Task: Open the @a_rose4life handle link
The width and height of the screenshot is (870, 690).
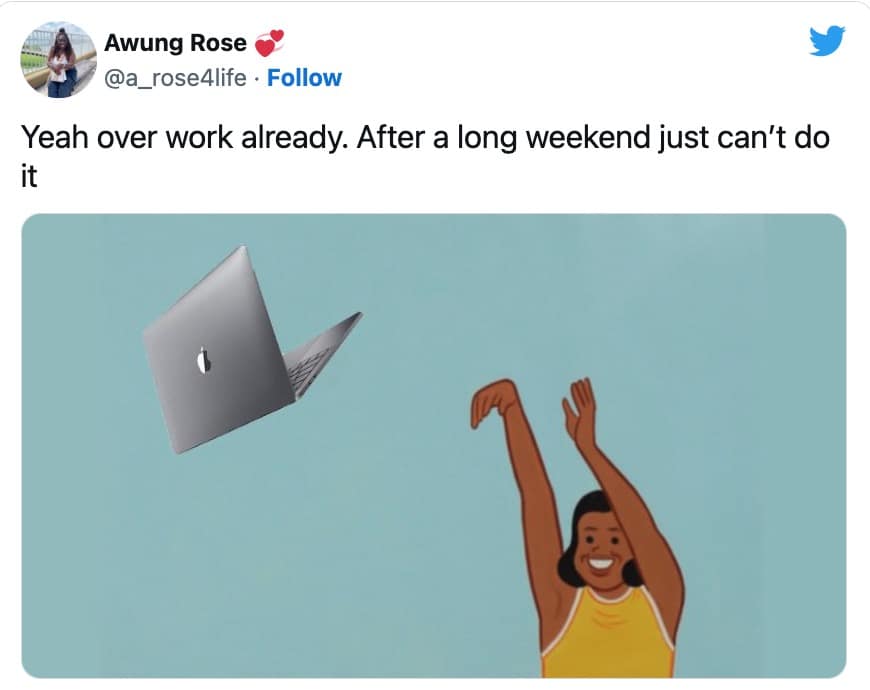Action: click(175, 78)
